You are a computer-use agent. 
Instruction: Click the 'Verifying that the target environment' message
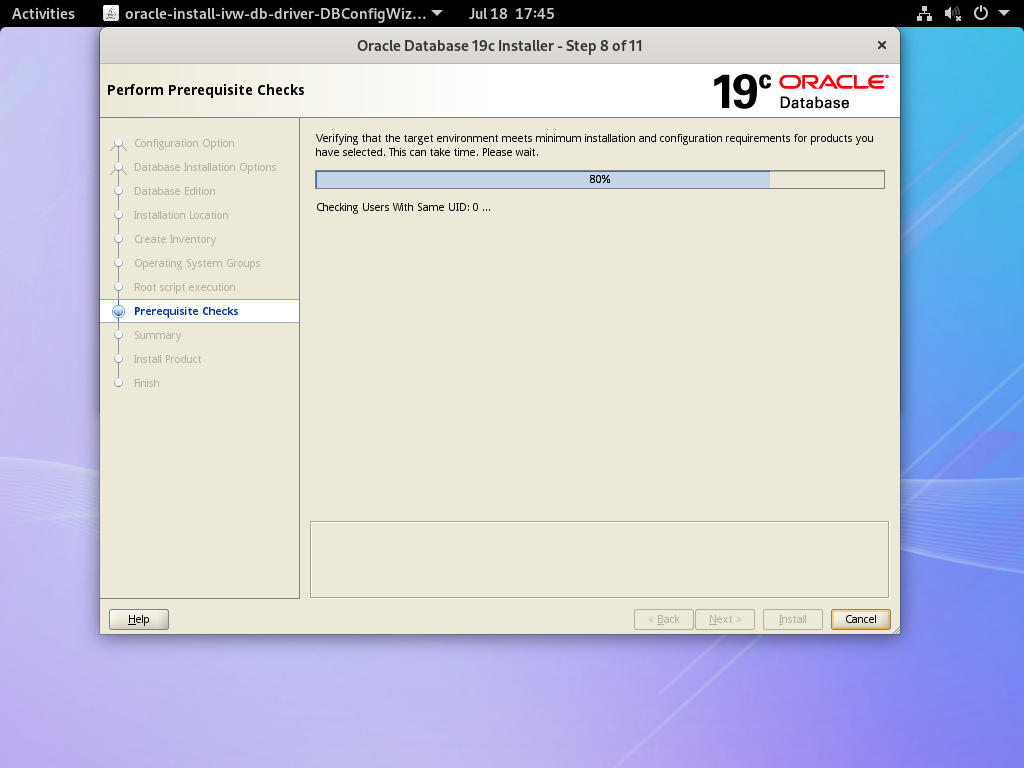[x=594, y=145]
